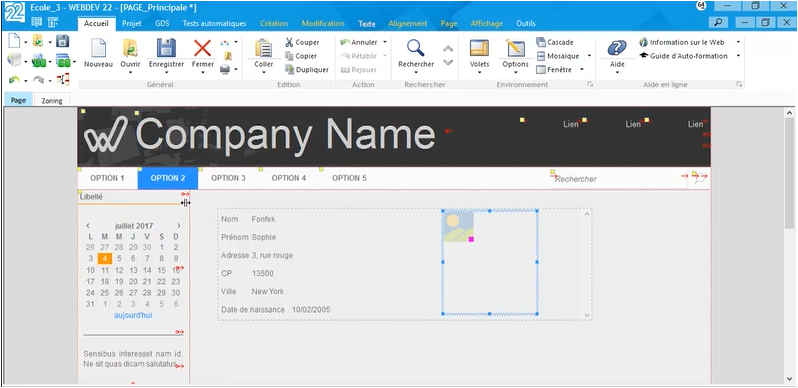Click the Couper scissors icon
798x388 pixels.
pos(289,42)
